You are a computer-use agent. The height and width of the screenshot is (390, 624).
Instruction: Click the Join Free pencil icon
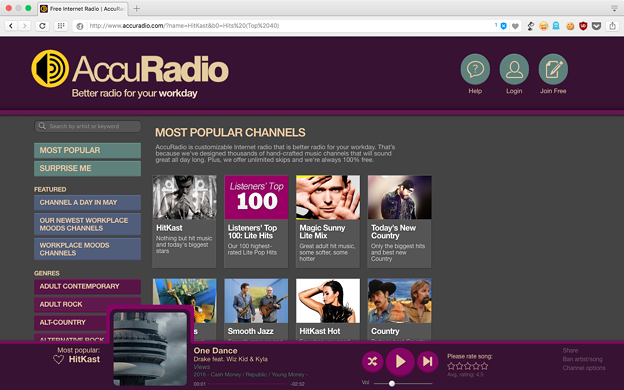[x=553, y=69]
